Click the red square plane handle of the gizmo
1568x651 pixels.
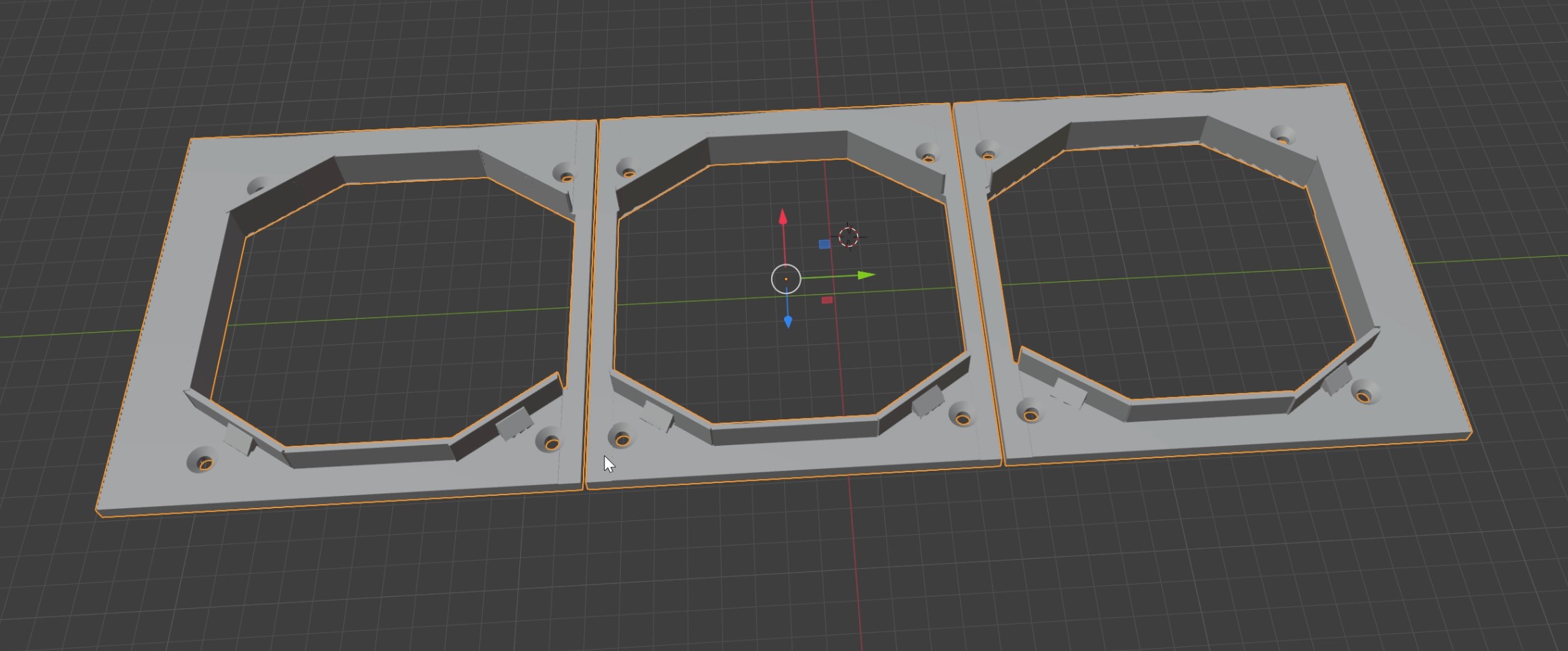827,300
